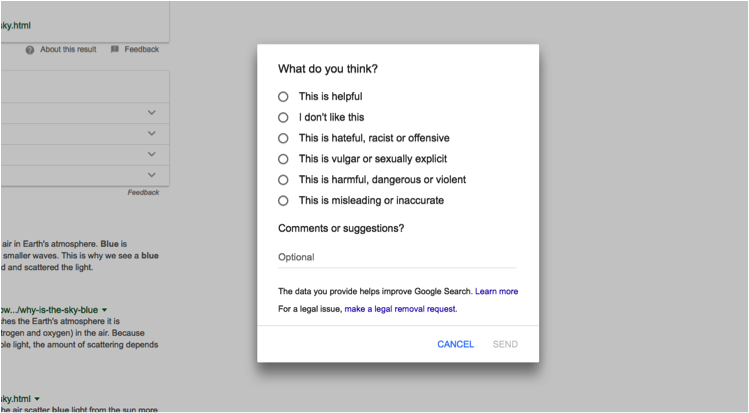Expand the first related question chevron
This screenshot has width=749, height=413.
152,113
